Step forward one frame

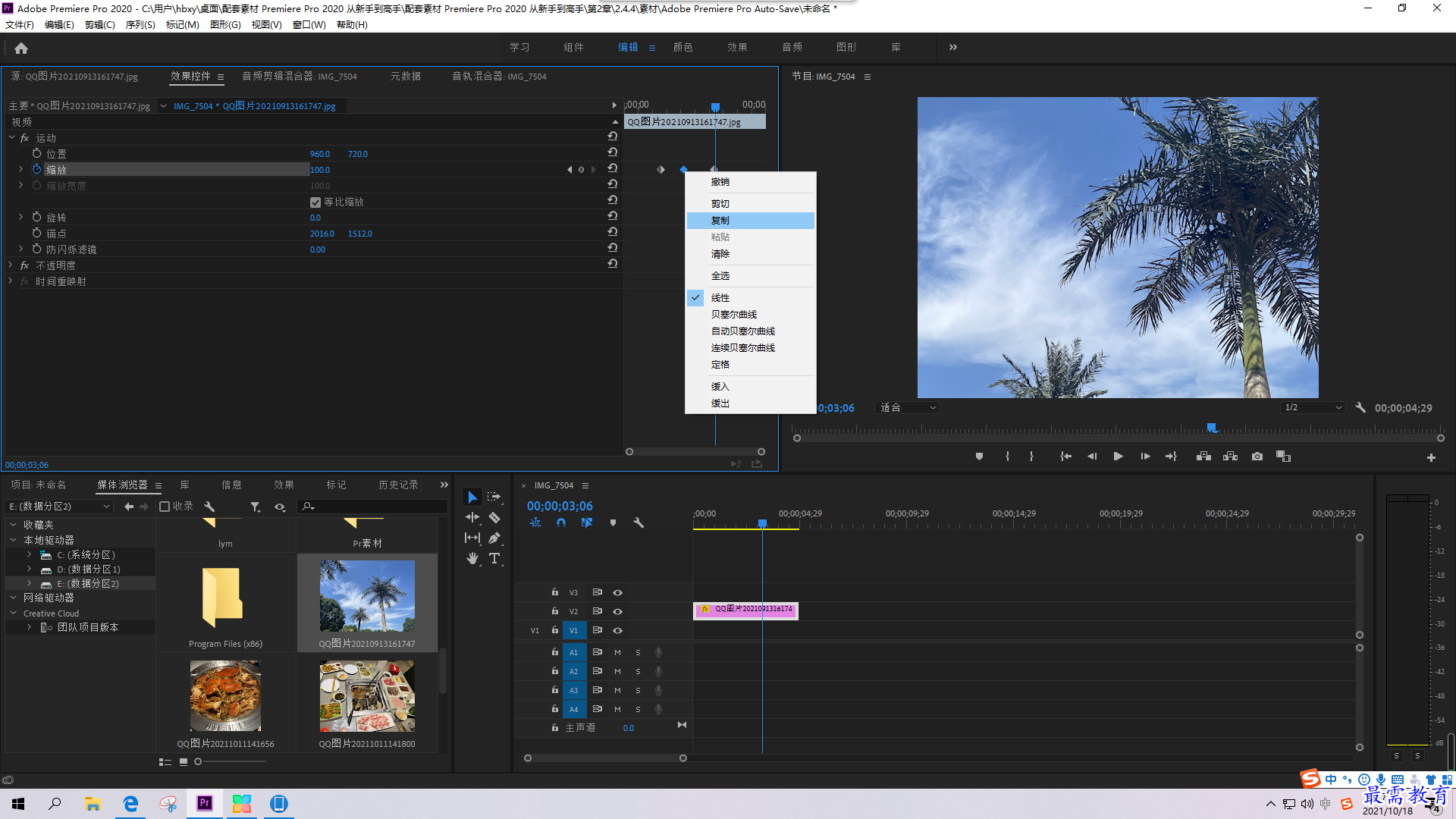point(1145,457)
